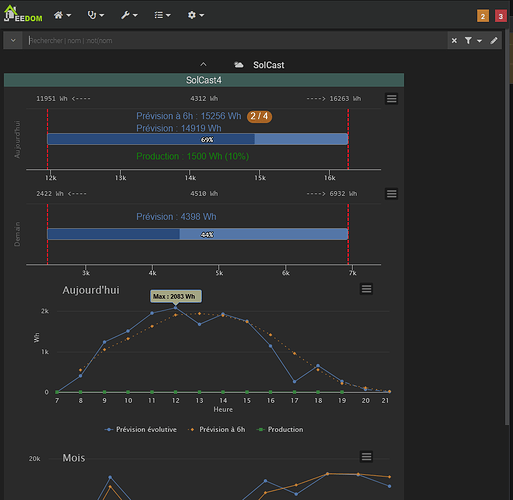Screen dimensions: 513x500
Task: Open red notification badge showing 3
Action: click(501, 16)
